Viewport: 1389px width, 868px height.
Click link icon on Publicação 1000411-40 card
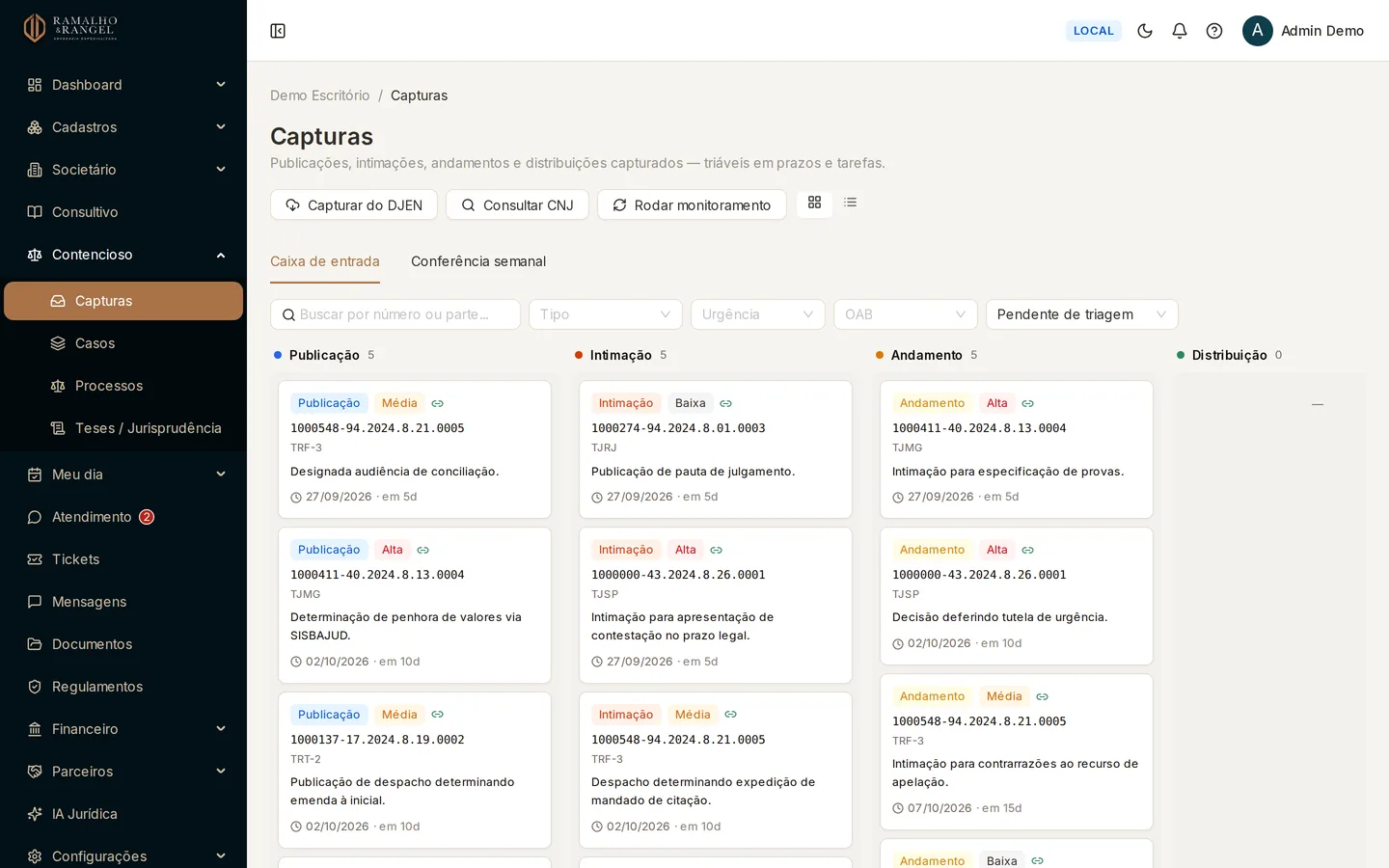[422, 550]
